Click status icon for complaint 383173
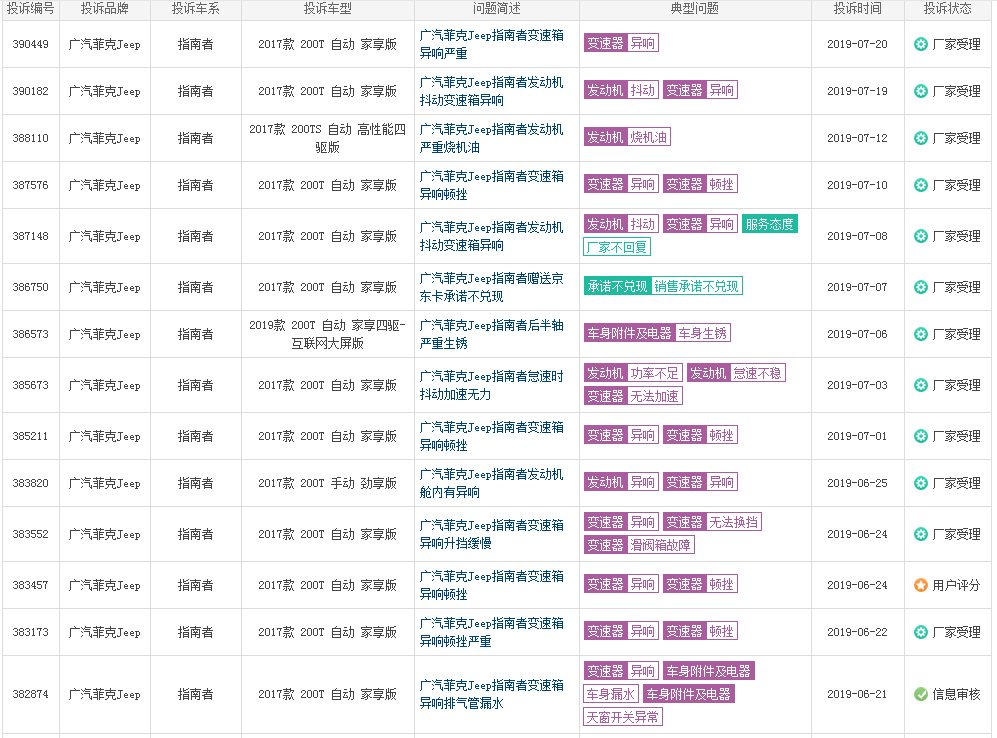 coord(920,632)
